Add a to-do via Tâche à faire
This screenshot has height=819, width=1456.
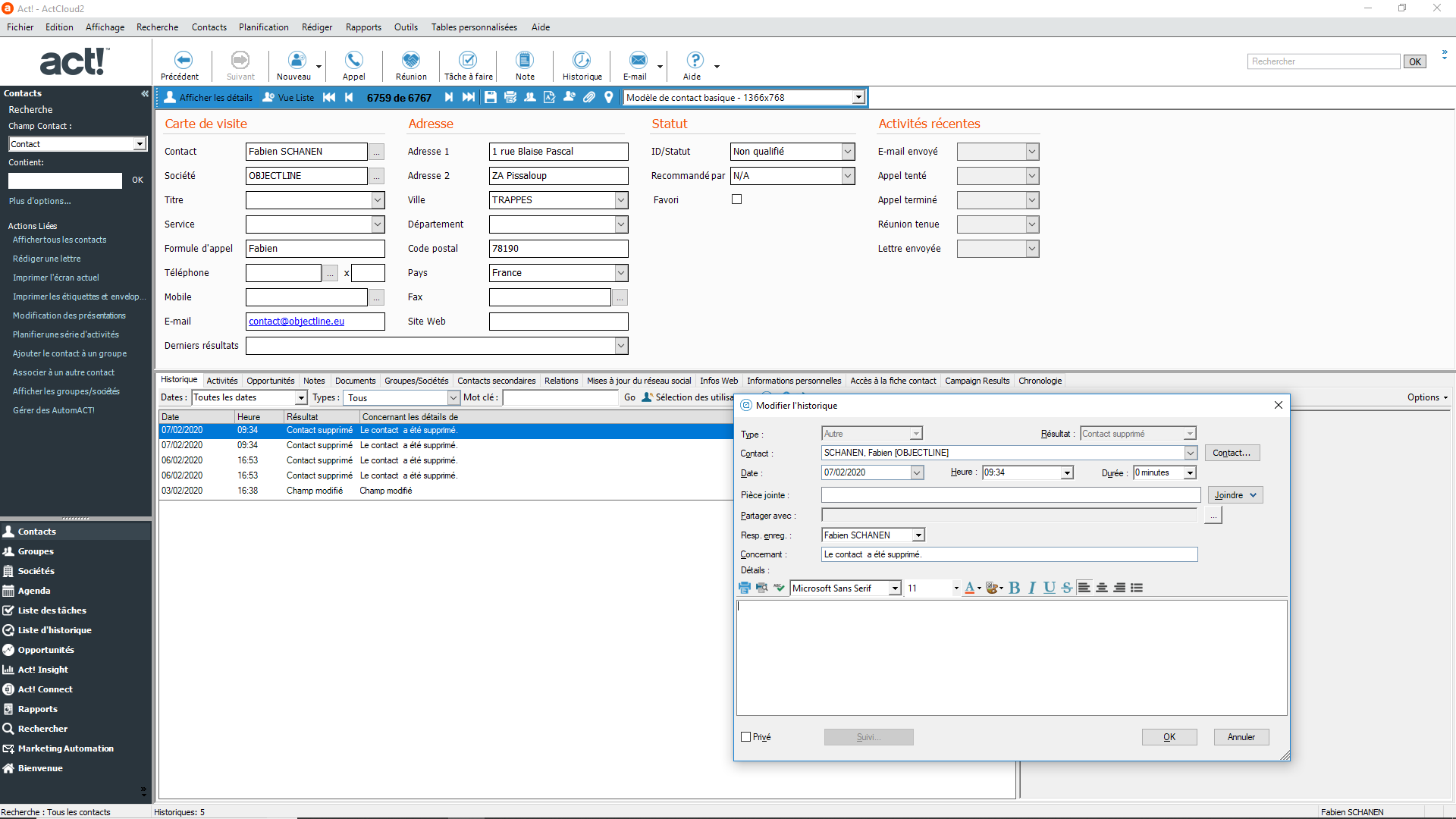[469, 65]
